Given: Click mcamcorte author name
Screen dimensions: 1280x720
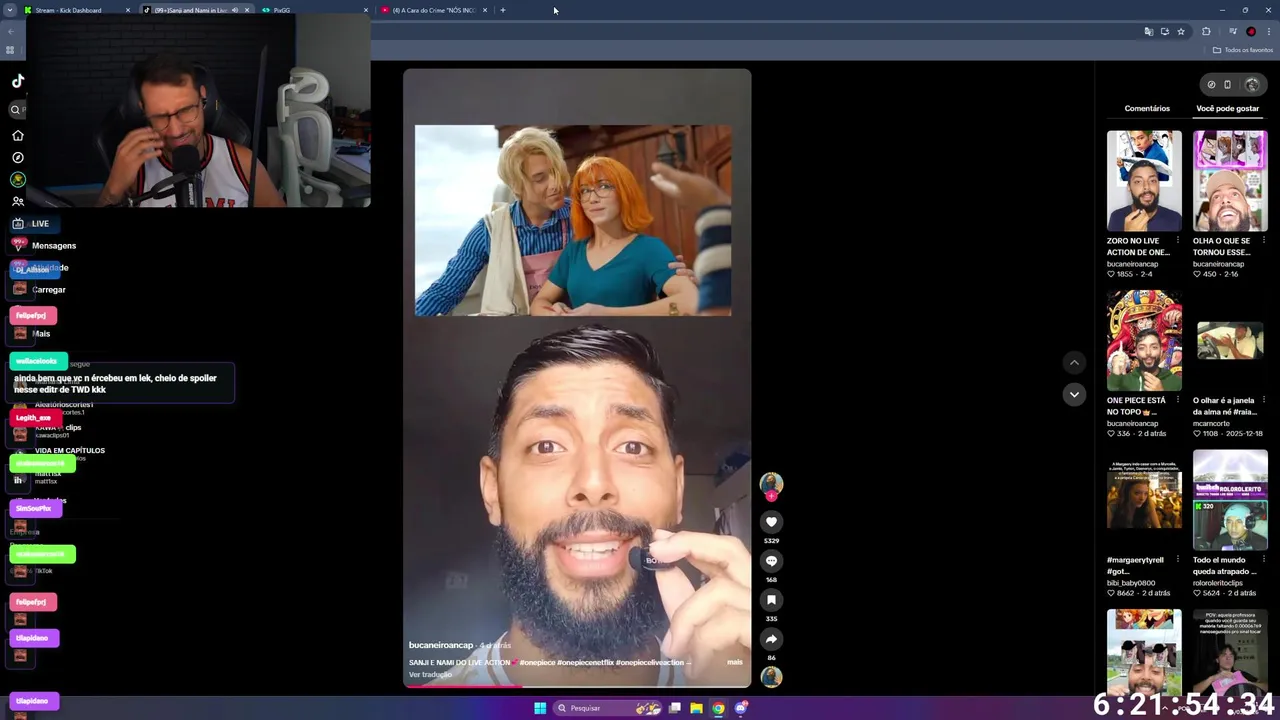Looking at the screenshot, I should (1211, 423).
